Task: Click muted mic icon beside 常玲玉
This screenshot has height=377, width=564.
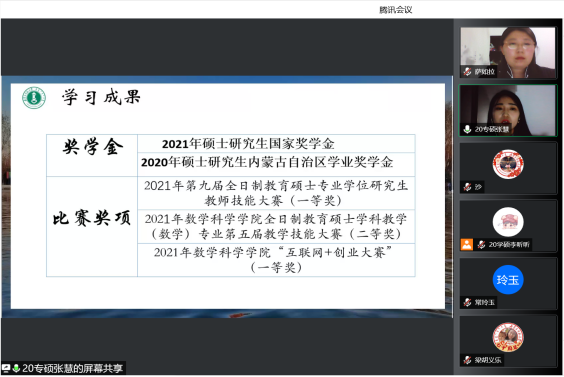Action: coord(467,302)
